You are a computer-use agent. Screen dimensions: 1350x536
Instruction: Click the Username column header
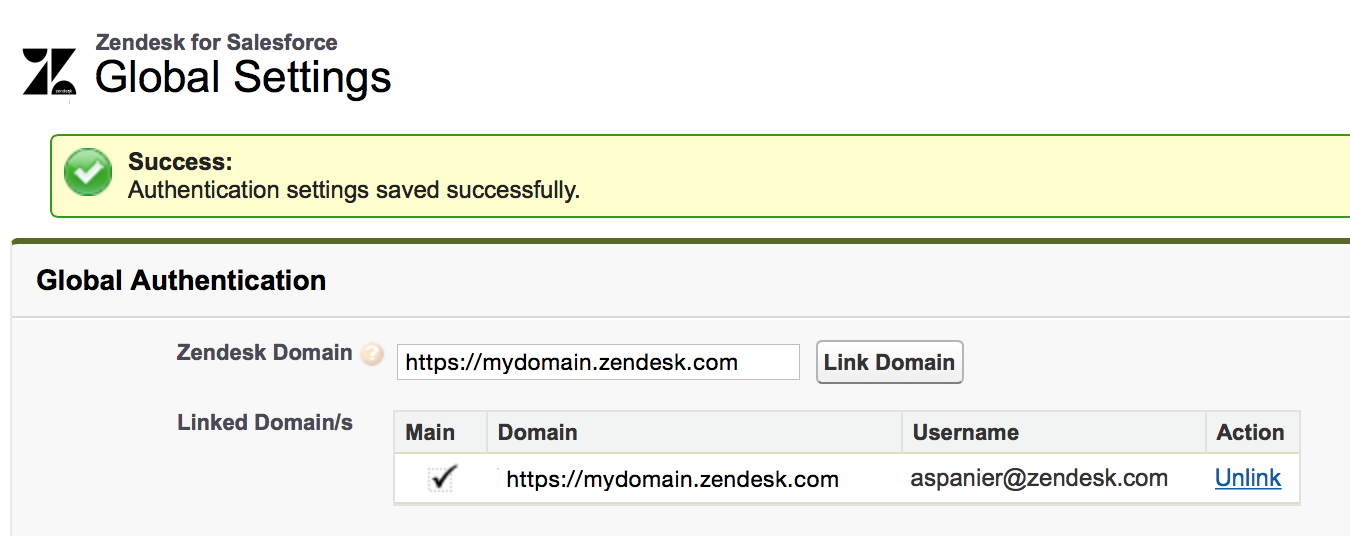point(965,432)
